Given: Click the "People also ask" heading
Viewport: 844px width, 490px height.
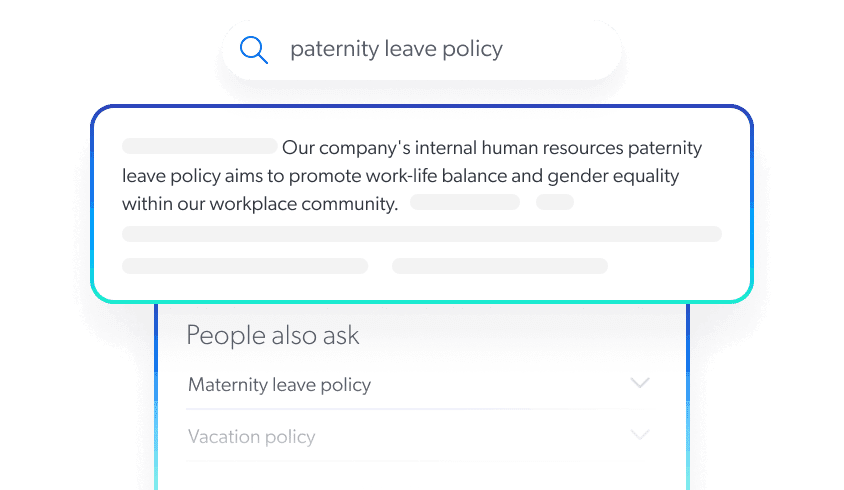Looking at the screenshot, I should 272,335.
